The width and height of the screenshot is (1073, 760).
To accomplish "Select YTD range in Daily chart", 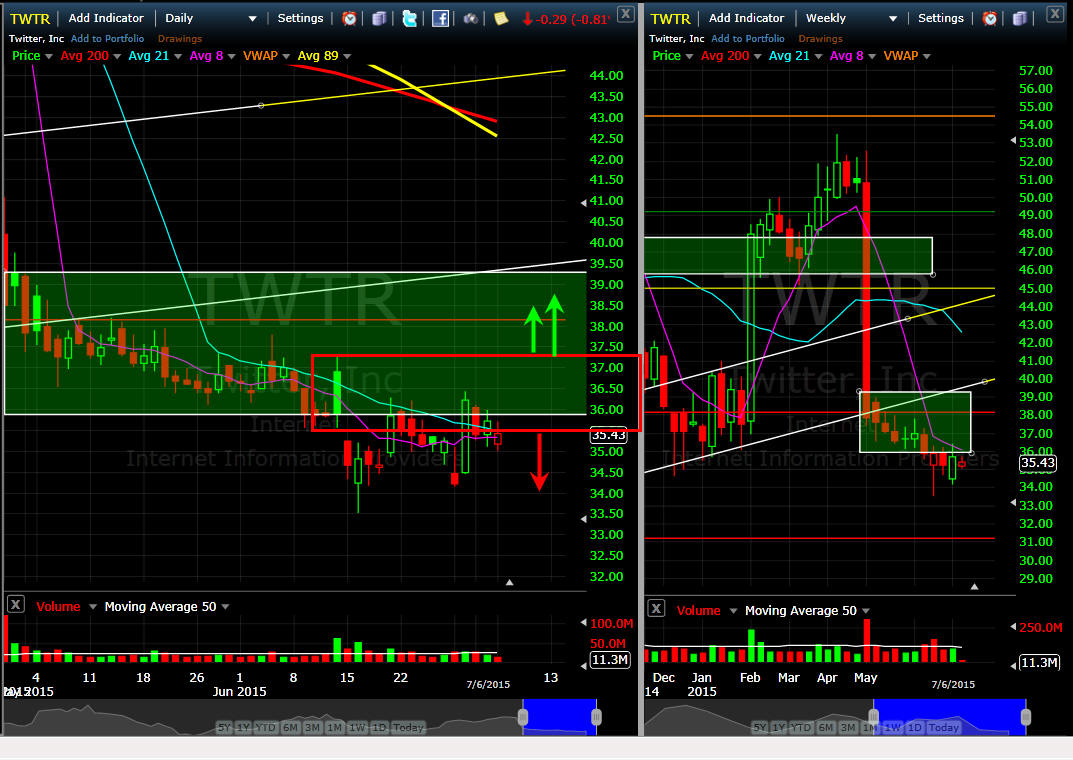I will 266,727.
